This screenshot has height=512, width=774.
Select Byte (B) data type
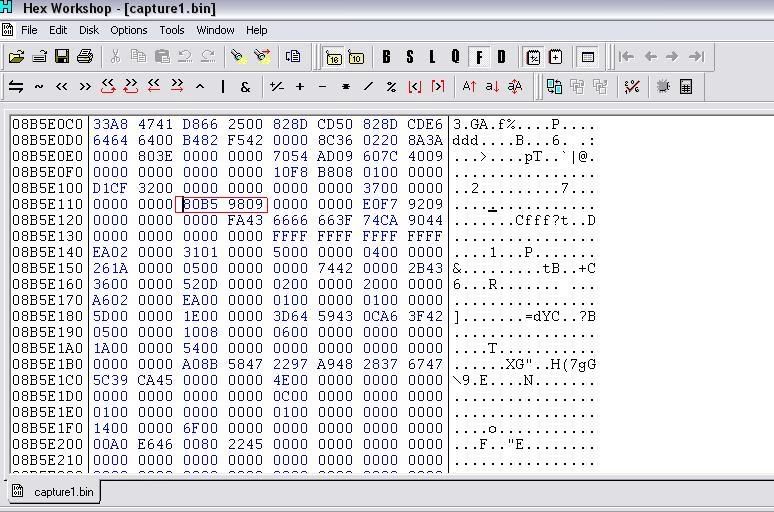[387, 57]
